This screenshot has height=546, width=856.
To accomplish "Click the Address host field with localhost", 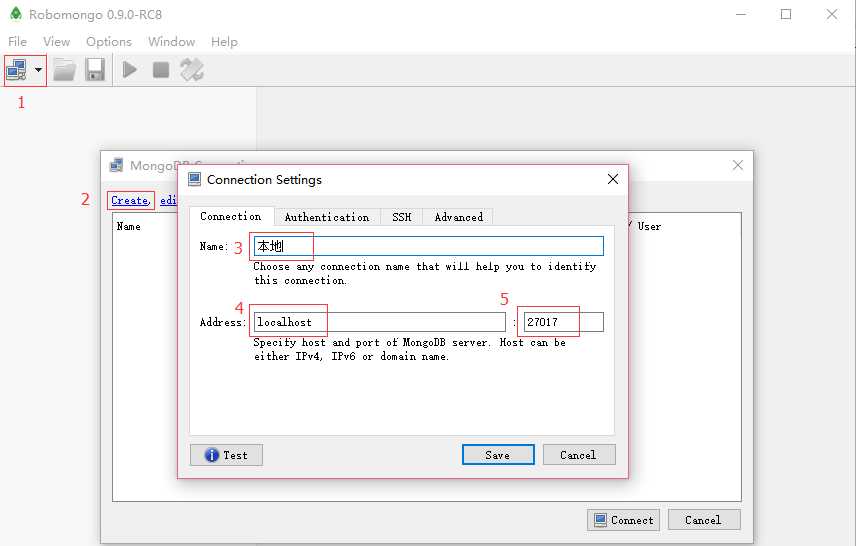I will coord(379,322).
